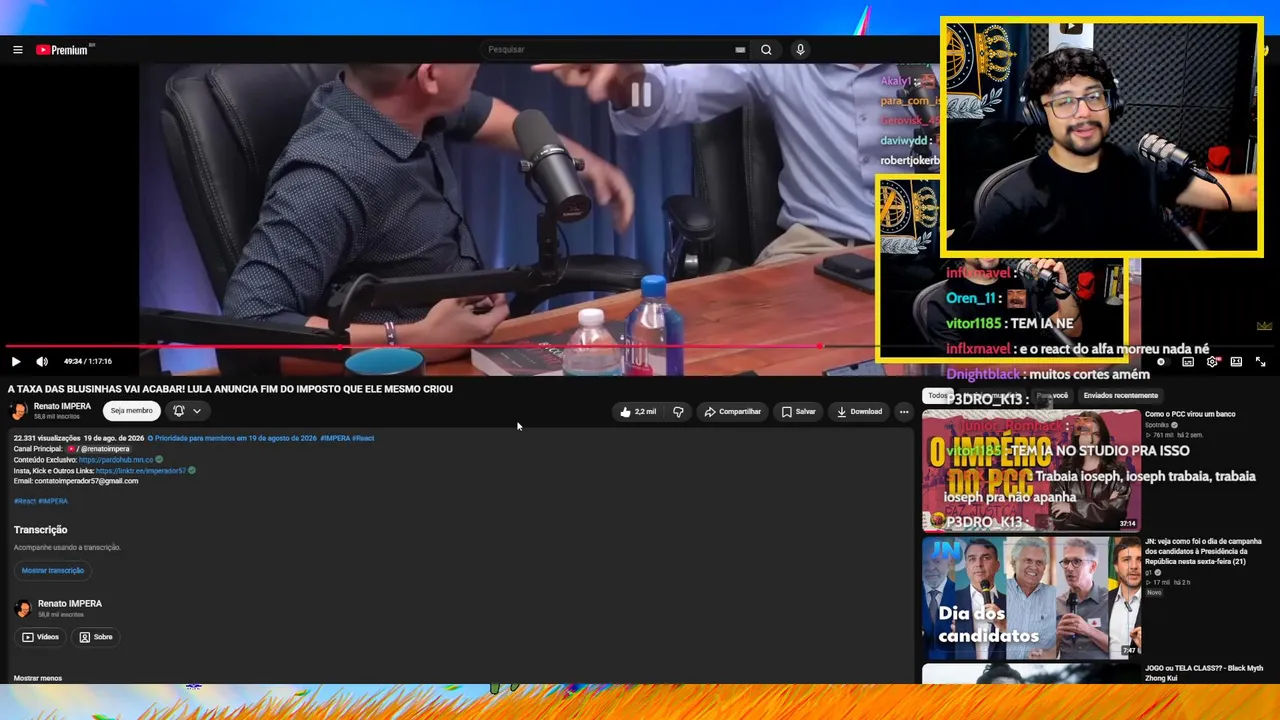Screen dimensions: 1280x720
Task: Click the Renato IMPERA channel name beside Seja membro
Action: pyautogui.click(x=62, y=407)
